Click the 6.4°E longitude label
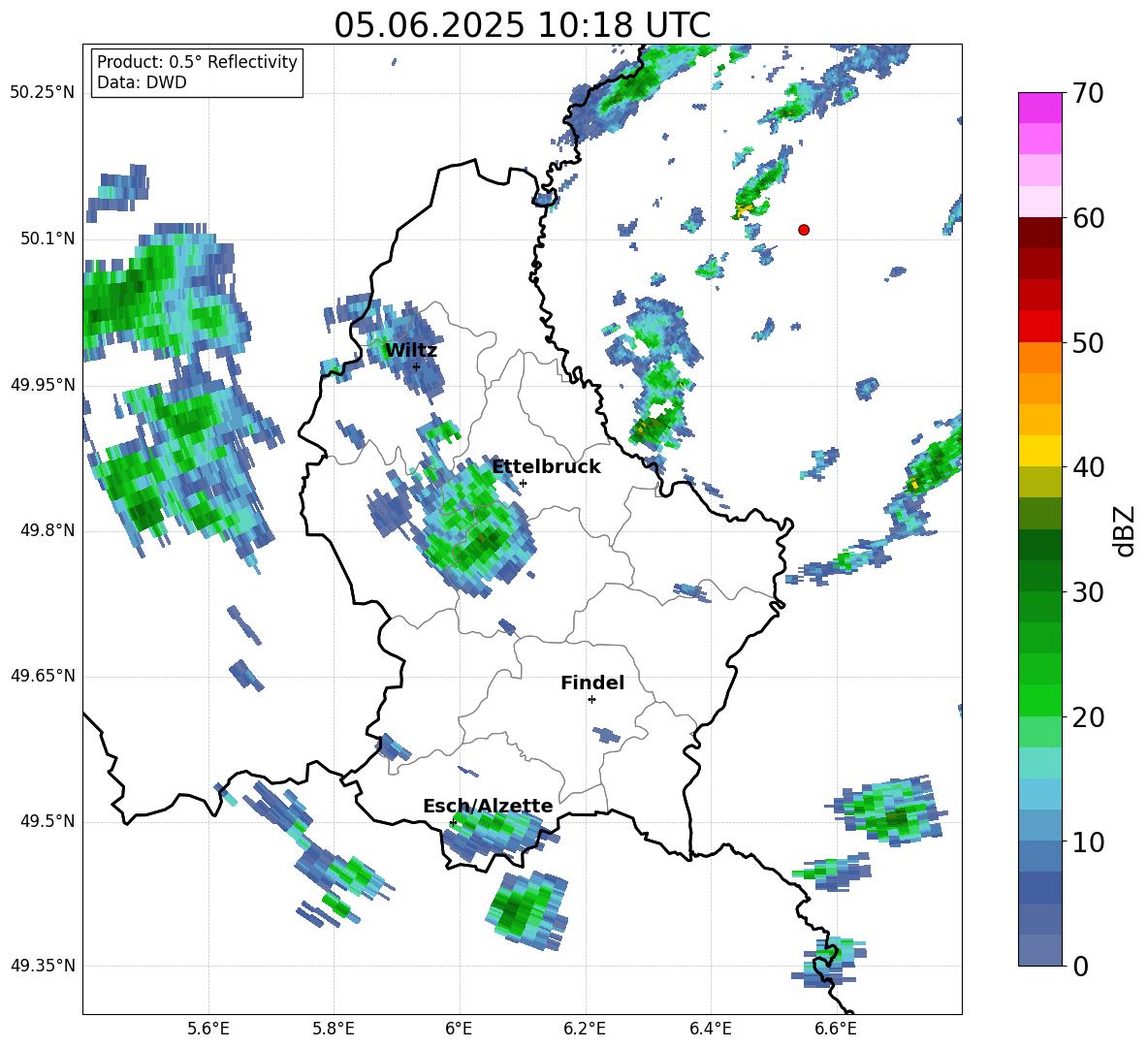The height and width of the screenshot is (1048, 1148). 710,1029
